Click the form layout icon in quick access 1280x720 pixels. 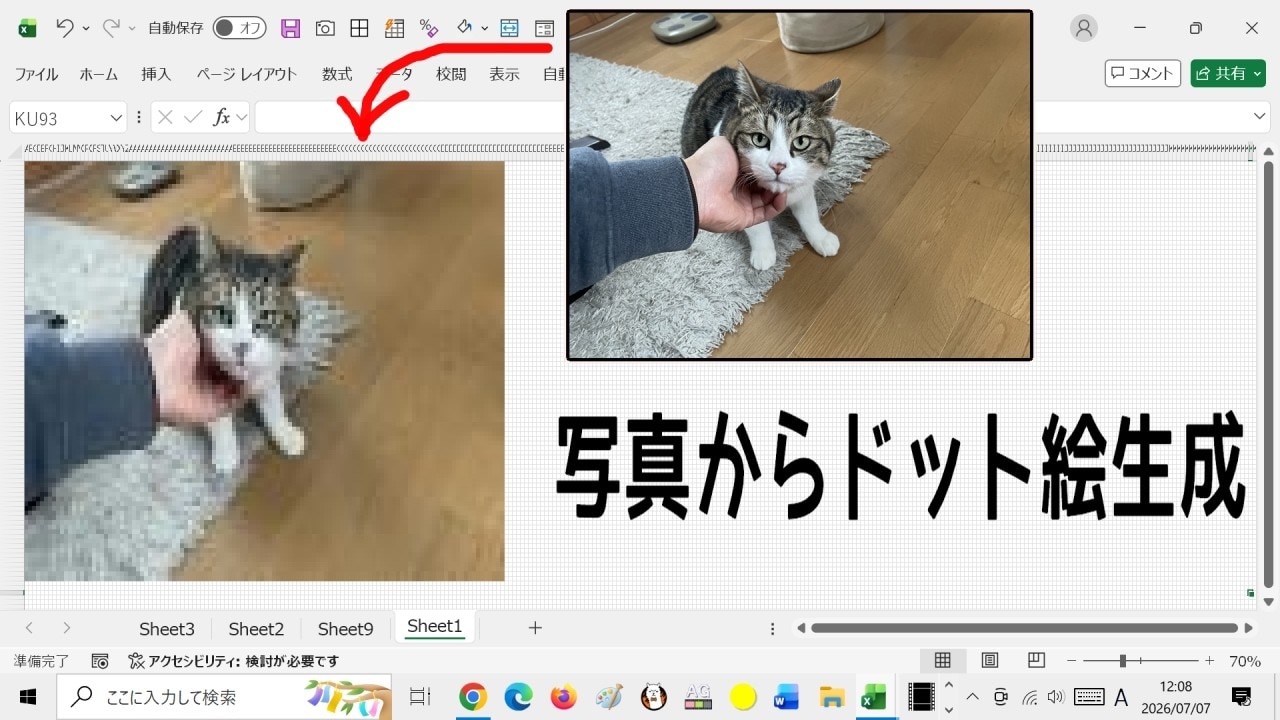pyautogui.click(x=544, y=28)
